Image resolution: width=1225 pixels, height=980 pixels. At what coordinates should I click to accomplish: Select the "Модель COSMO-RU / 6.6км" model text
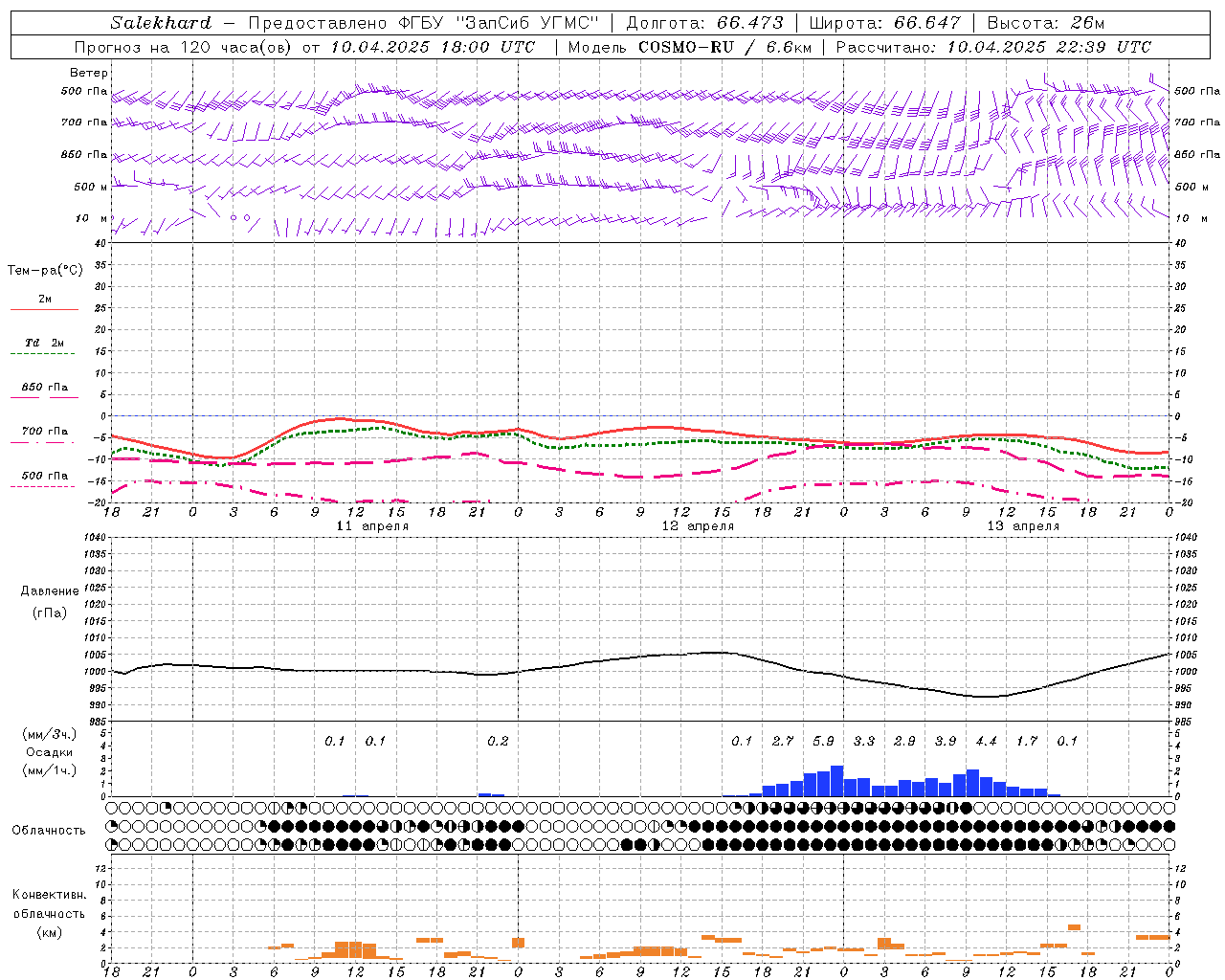pos(690,47)
